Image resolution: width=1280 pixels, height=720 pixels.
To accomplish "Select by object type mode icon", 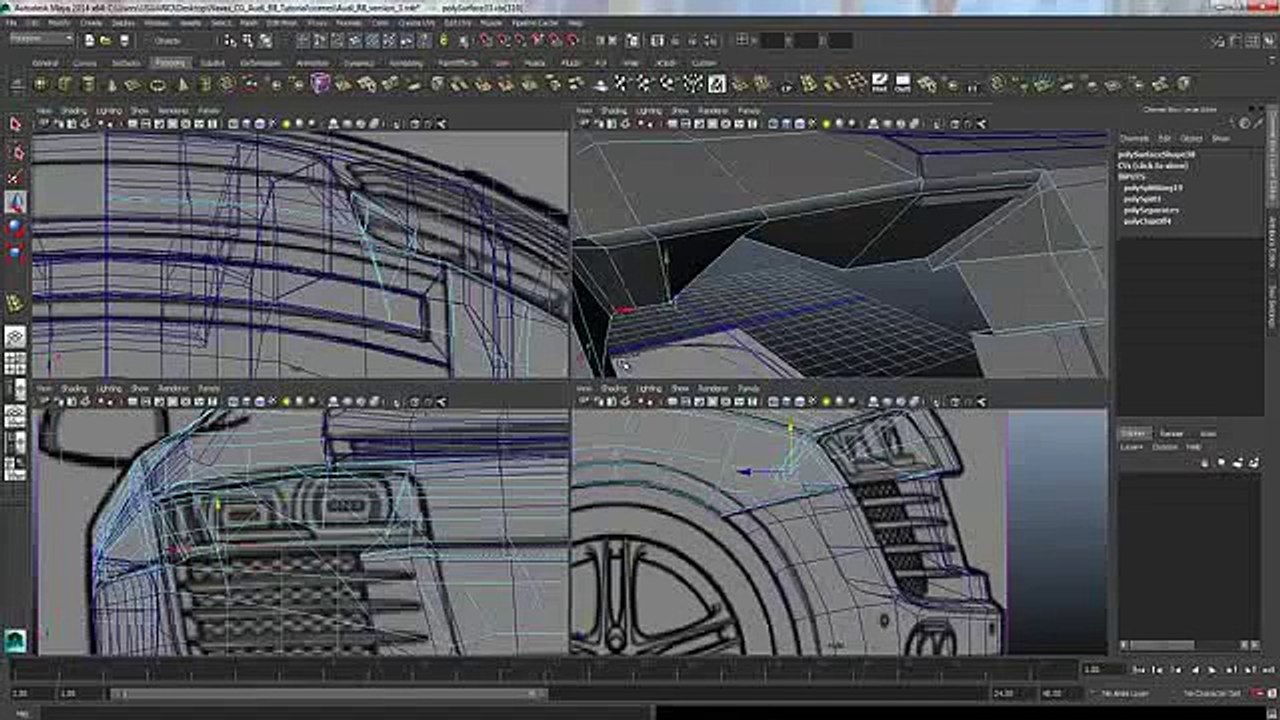I will pyautogui.click(x=247, y=40).
